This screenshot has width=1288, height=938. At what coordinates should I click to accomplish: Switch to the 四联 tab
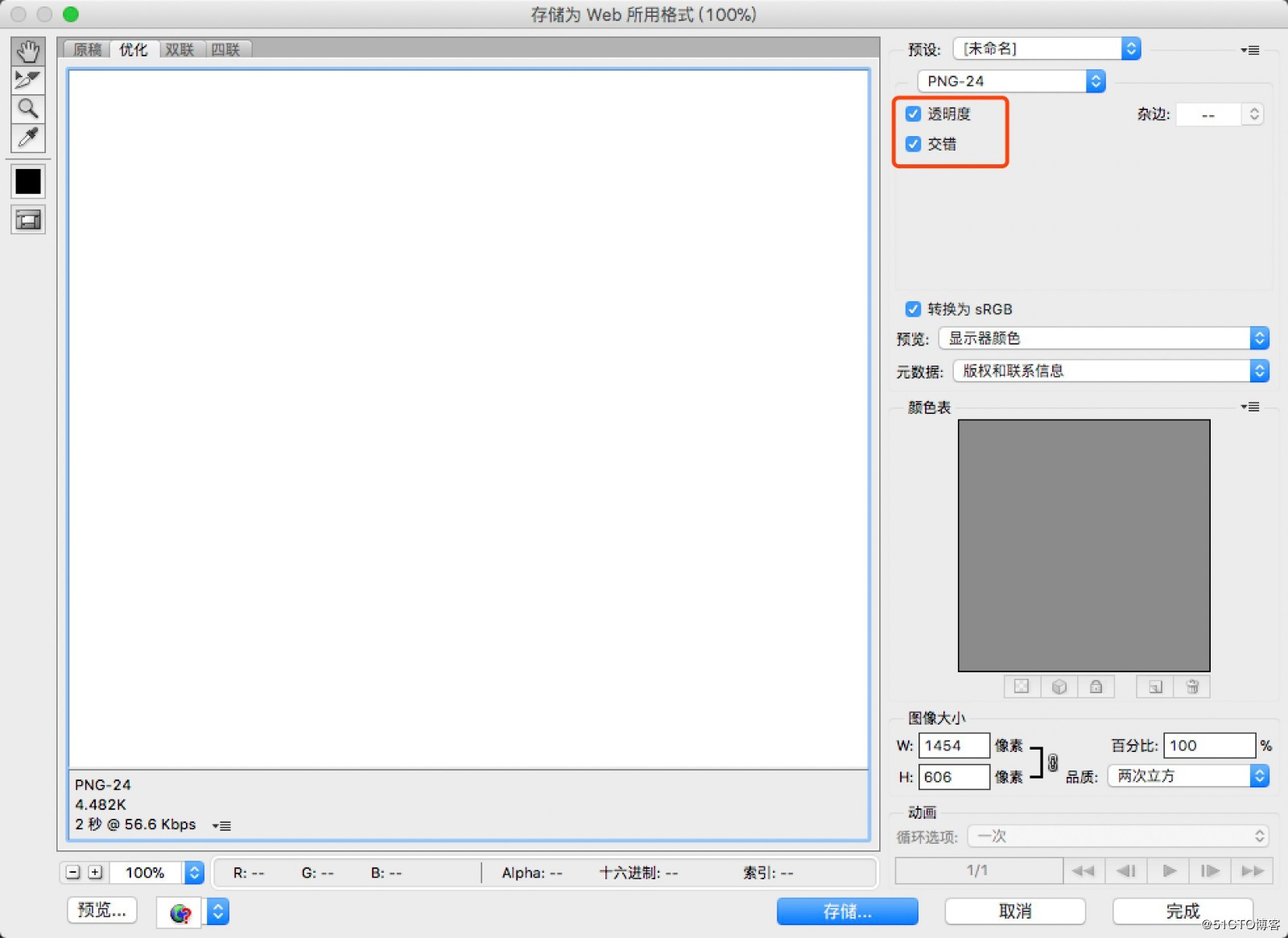[226, 50]
